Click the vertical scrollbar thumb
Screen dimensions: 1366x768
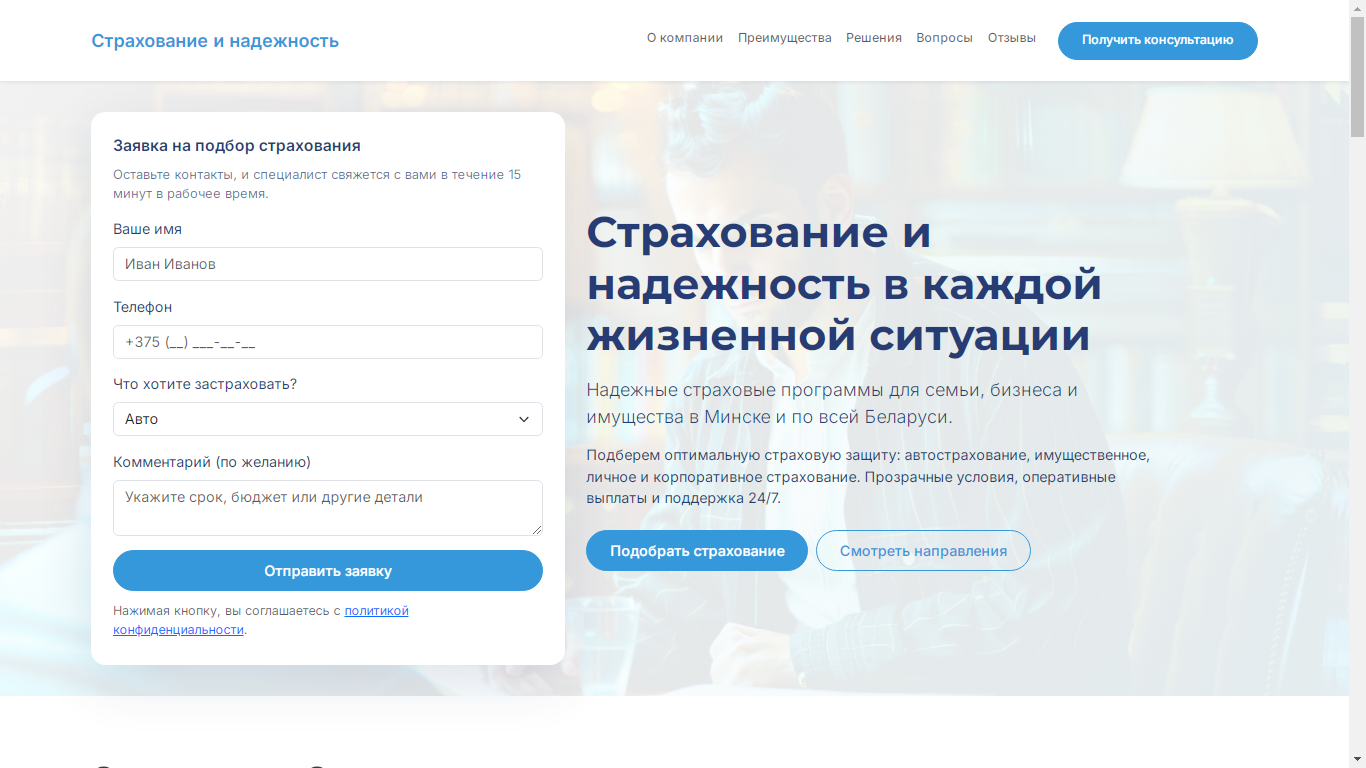point(1357,75)
